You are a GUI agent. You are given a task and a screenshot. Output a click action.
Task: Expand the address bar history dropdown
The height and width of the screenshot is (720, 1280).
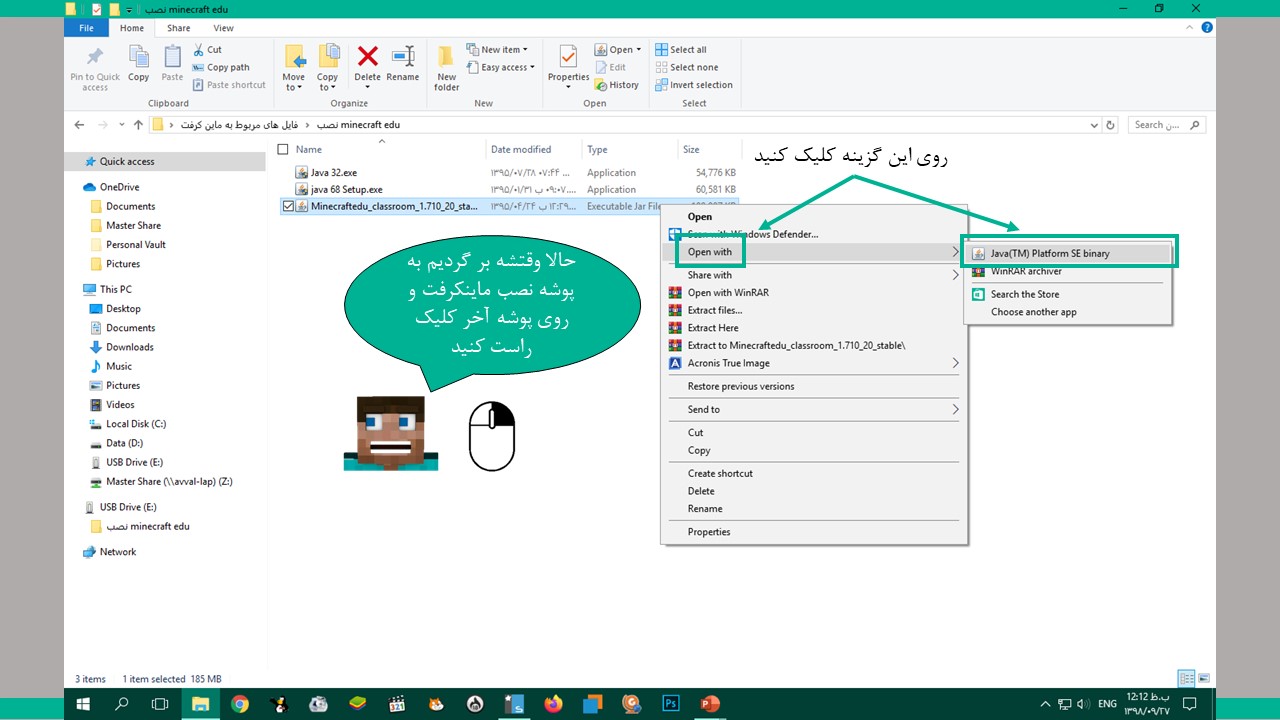click(1093, 125)
